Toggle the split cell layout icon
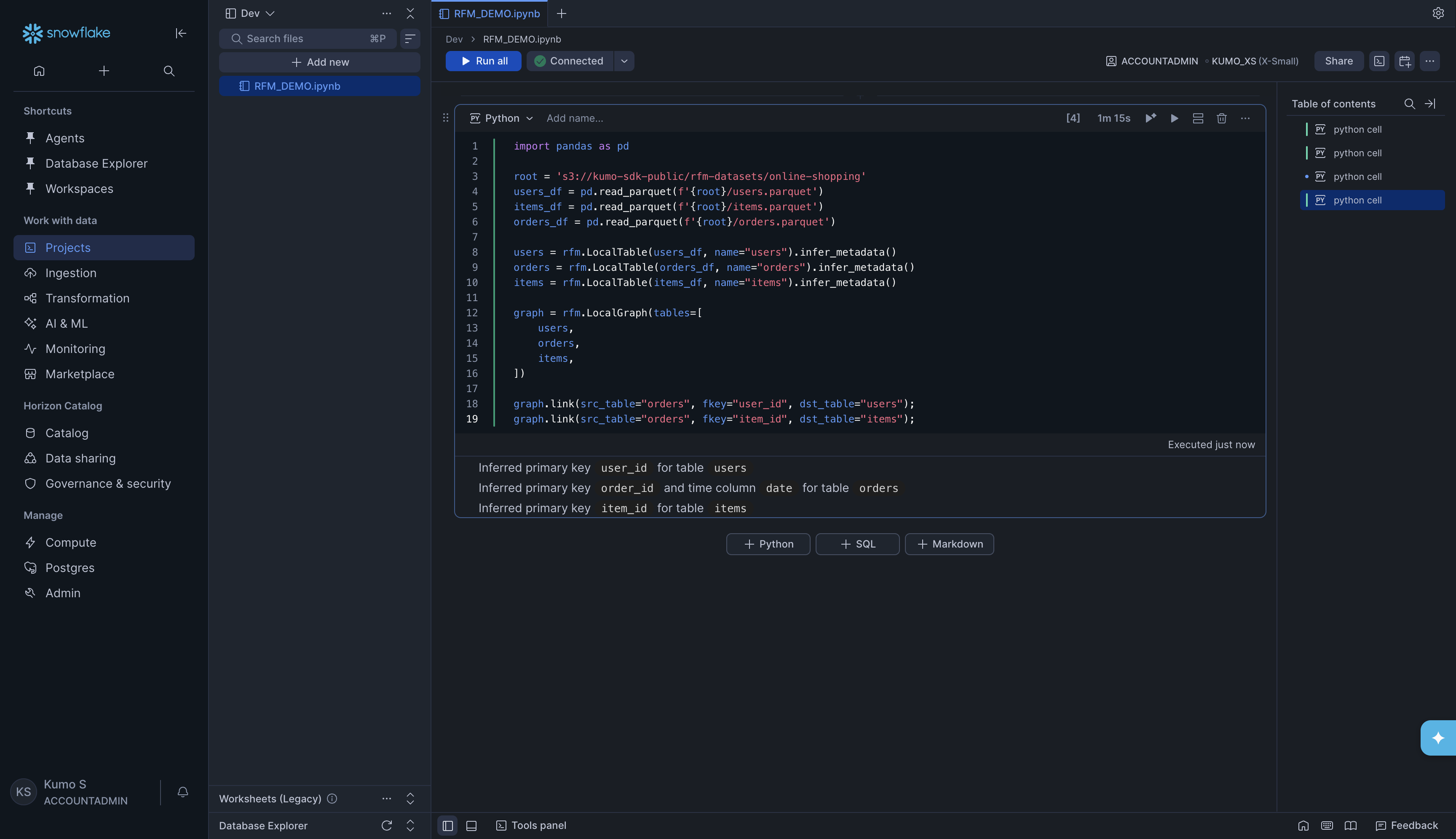 pos(1198,118)
